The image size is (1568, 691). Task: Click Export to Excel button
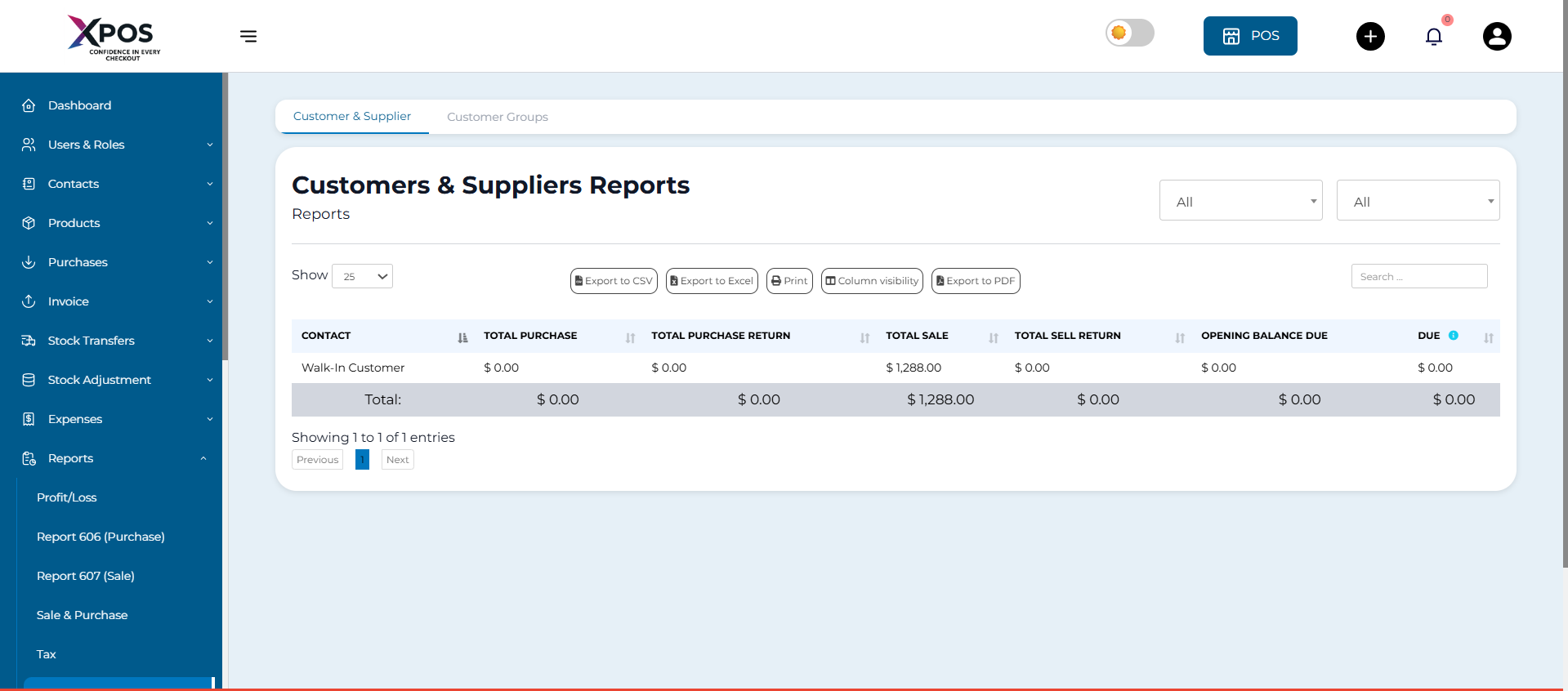(x=711, y=281)
